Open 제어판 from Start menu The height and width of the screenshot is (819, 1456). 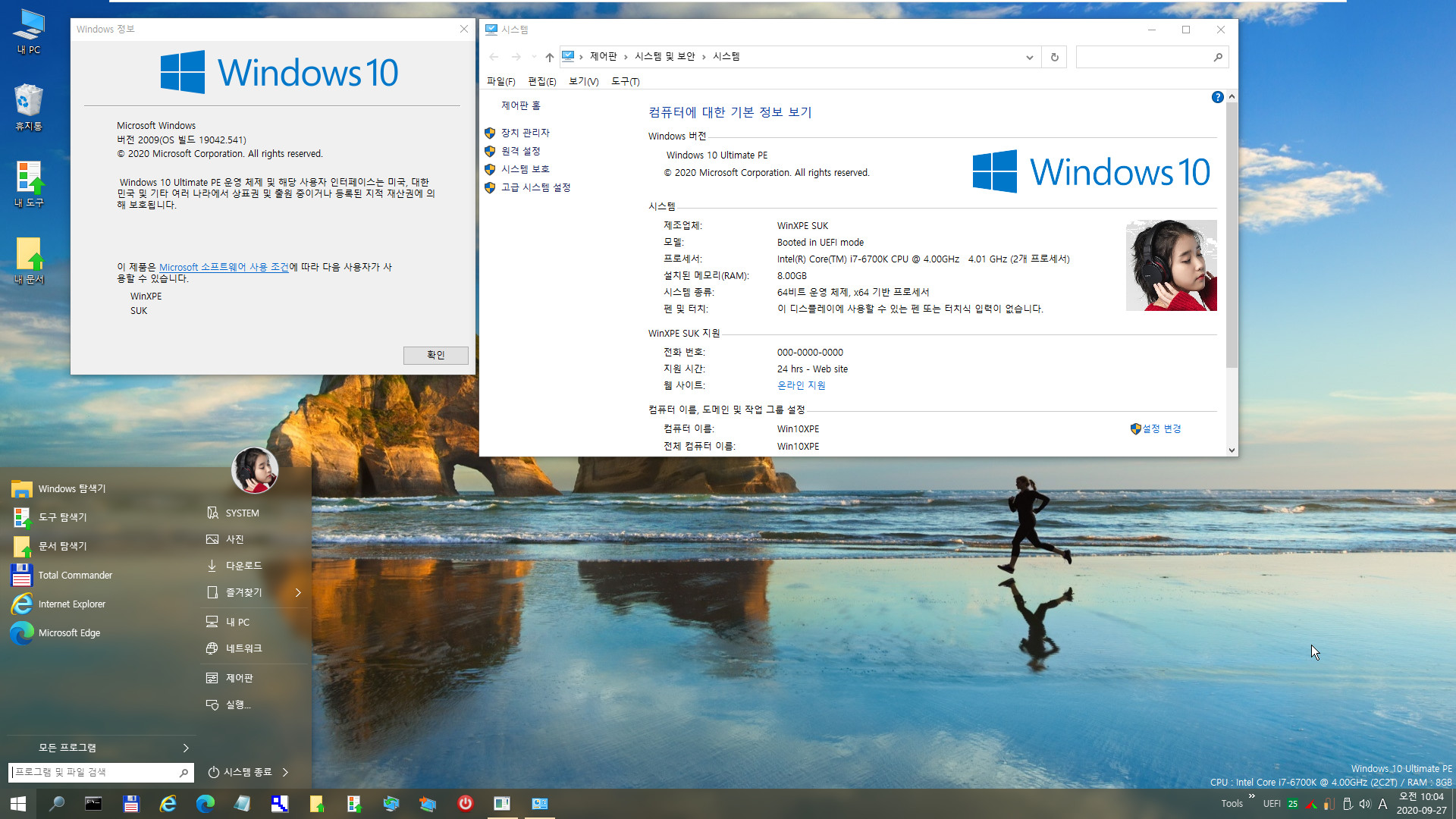[x=253, y=679]
